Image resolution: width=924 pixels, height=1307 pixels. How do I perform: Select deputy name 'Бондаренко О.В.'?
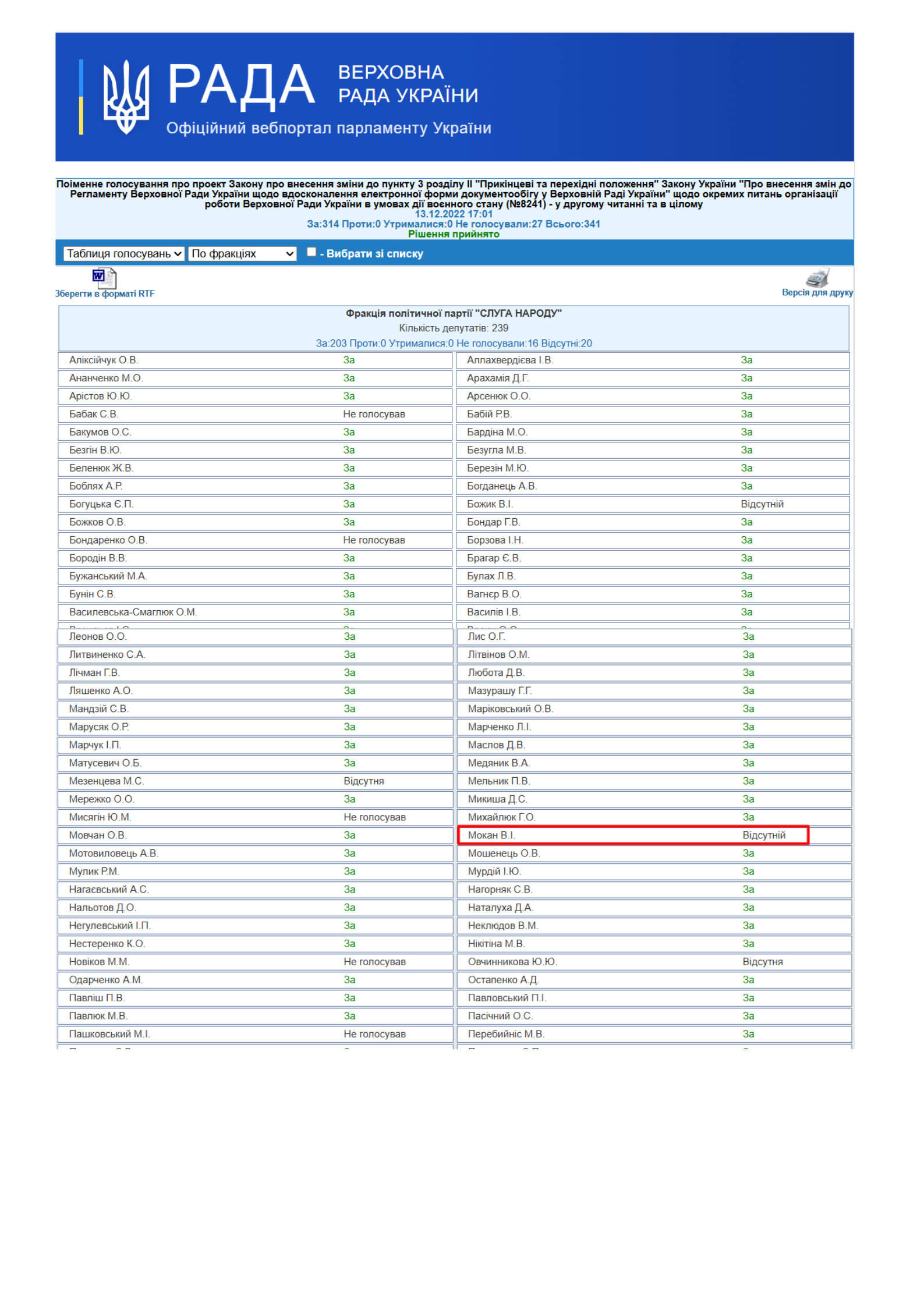pyautogui.click(x=108, y=540)
